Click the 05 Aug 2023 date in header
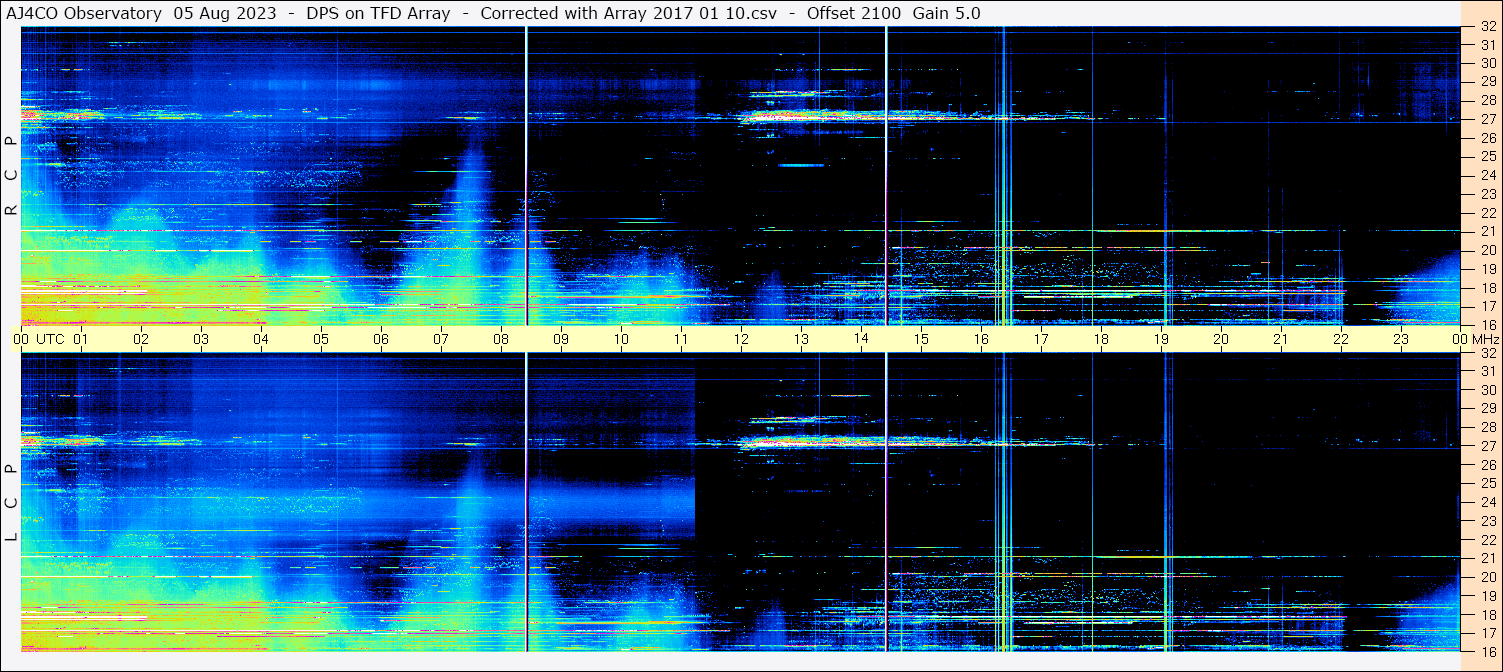This screenshot has height=672, width=1503. coord(225,13)
